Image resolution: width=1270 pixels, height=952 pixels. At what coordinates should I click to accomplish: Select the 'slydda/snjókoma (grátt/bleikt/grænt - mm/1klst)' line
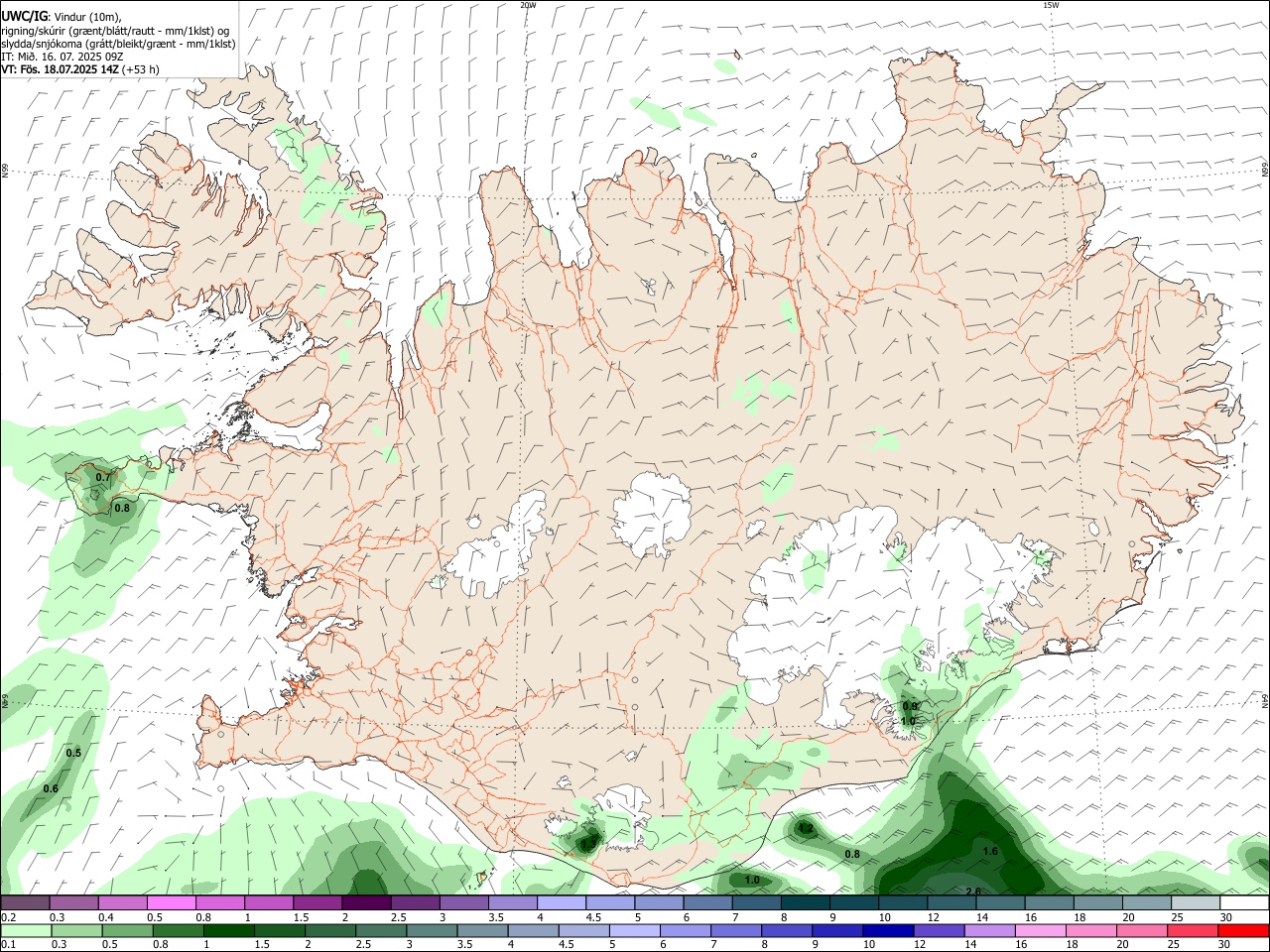(118, 43)
